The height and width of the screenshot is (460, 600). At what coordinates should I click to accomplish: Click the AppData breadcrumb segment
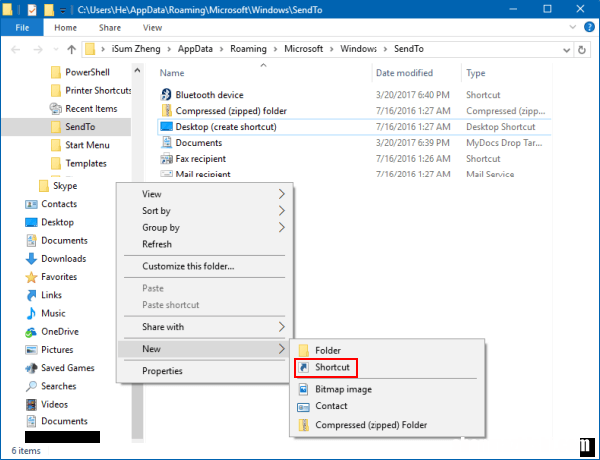pyautogui.click(x=195, y=49)
